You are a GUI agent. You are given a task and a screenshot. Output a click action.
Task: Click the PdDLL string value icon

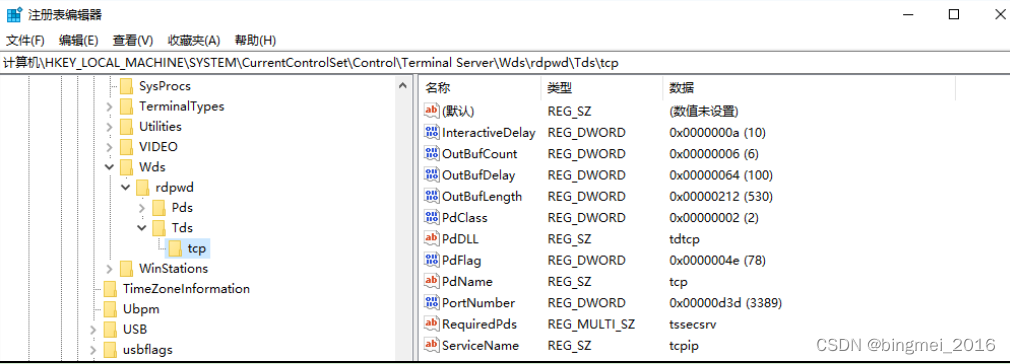[x=432, y=238]
